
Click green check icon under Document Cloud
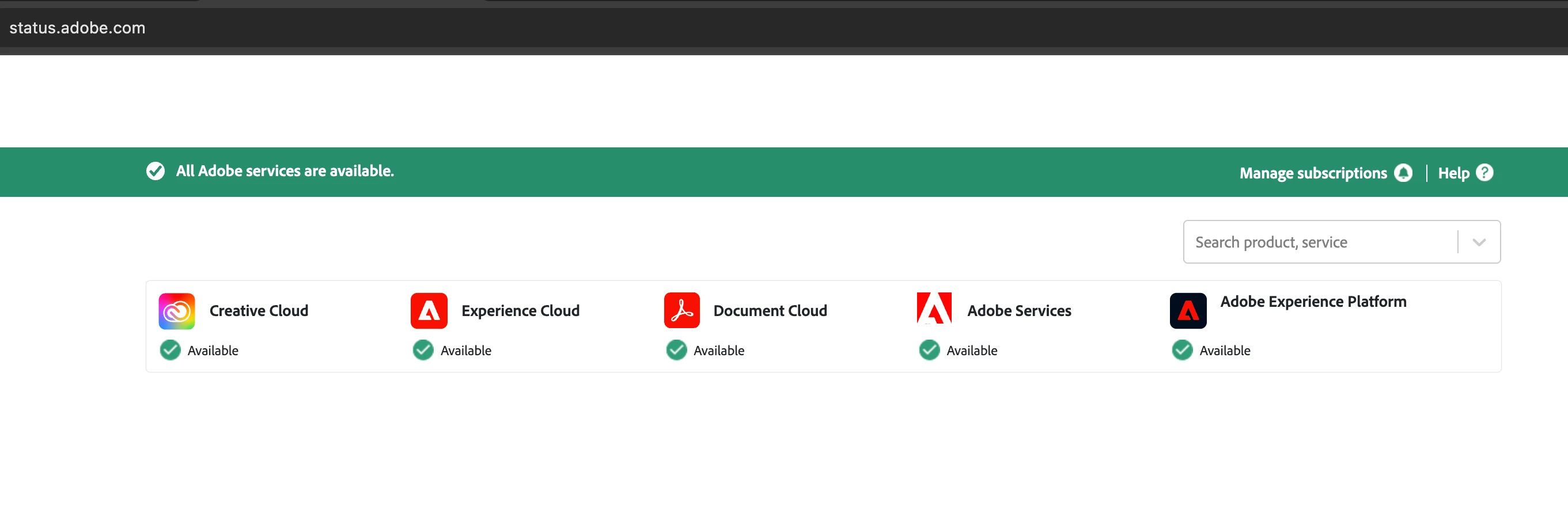(676, 351)
